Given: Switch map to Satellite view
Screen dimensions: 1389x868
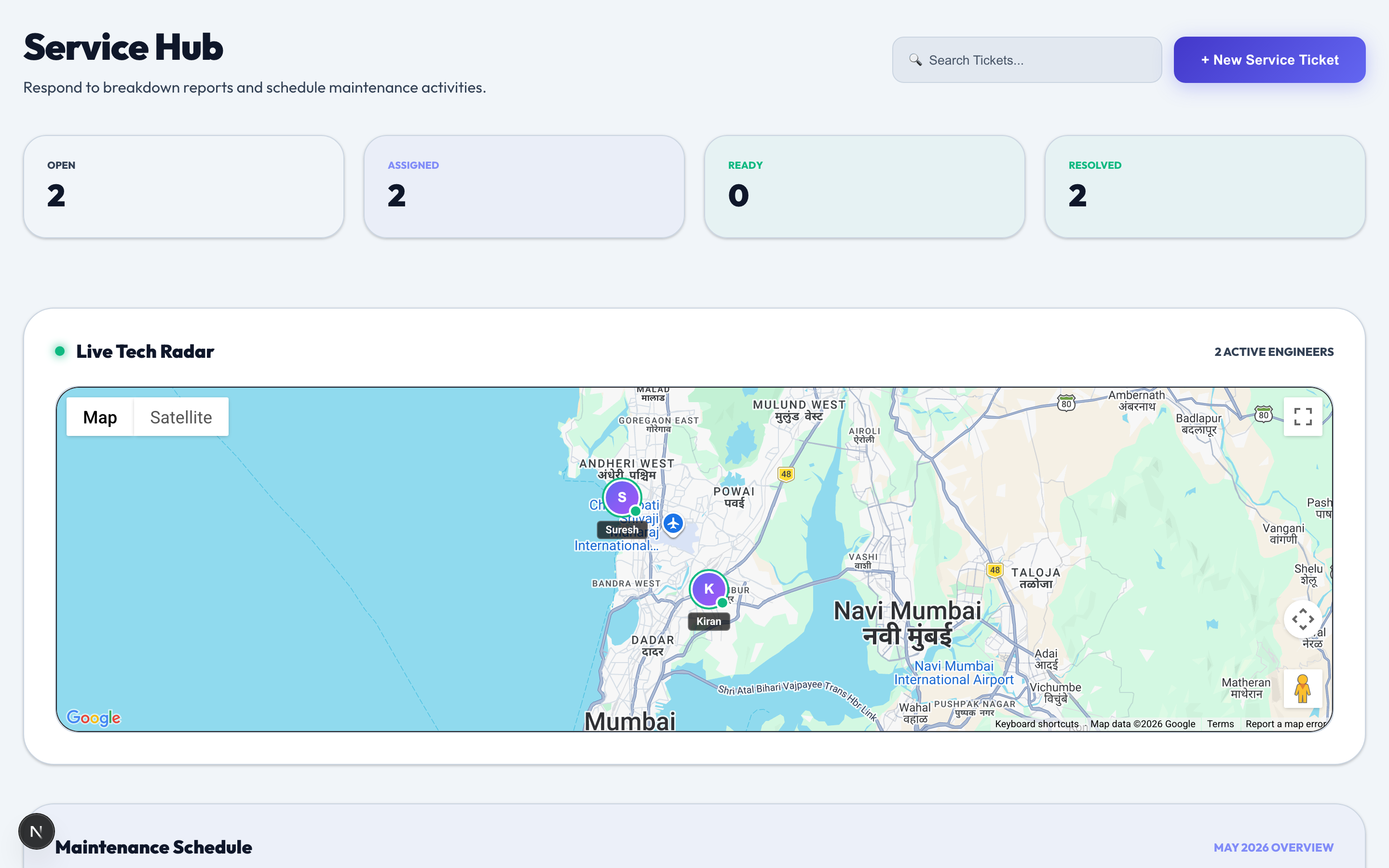Looking at the screenshot, I should [x=181, y=417].
